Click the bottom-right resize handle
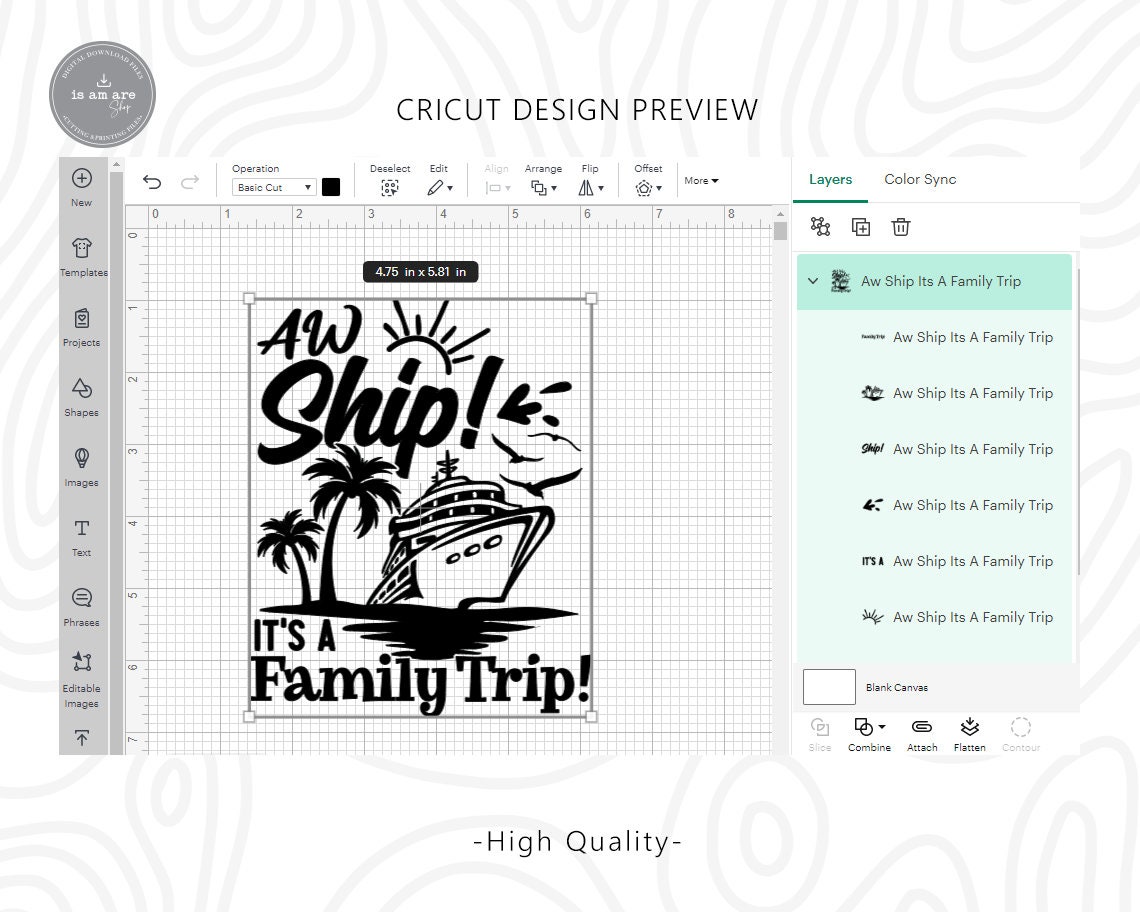Image resolution: width=1140 pixels, height=912 pixels. (591, 716)
